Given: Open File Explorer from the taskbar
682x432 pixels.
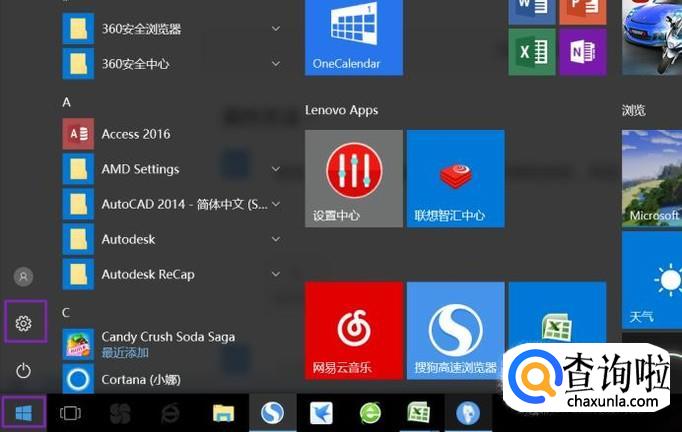Looking at the screenshot, I should tap(223, 413).
